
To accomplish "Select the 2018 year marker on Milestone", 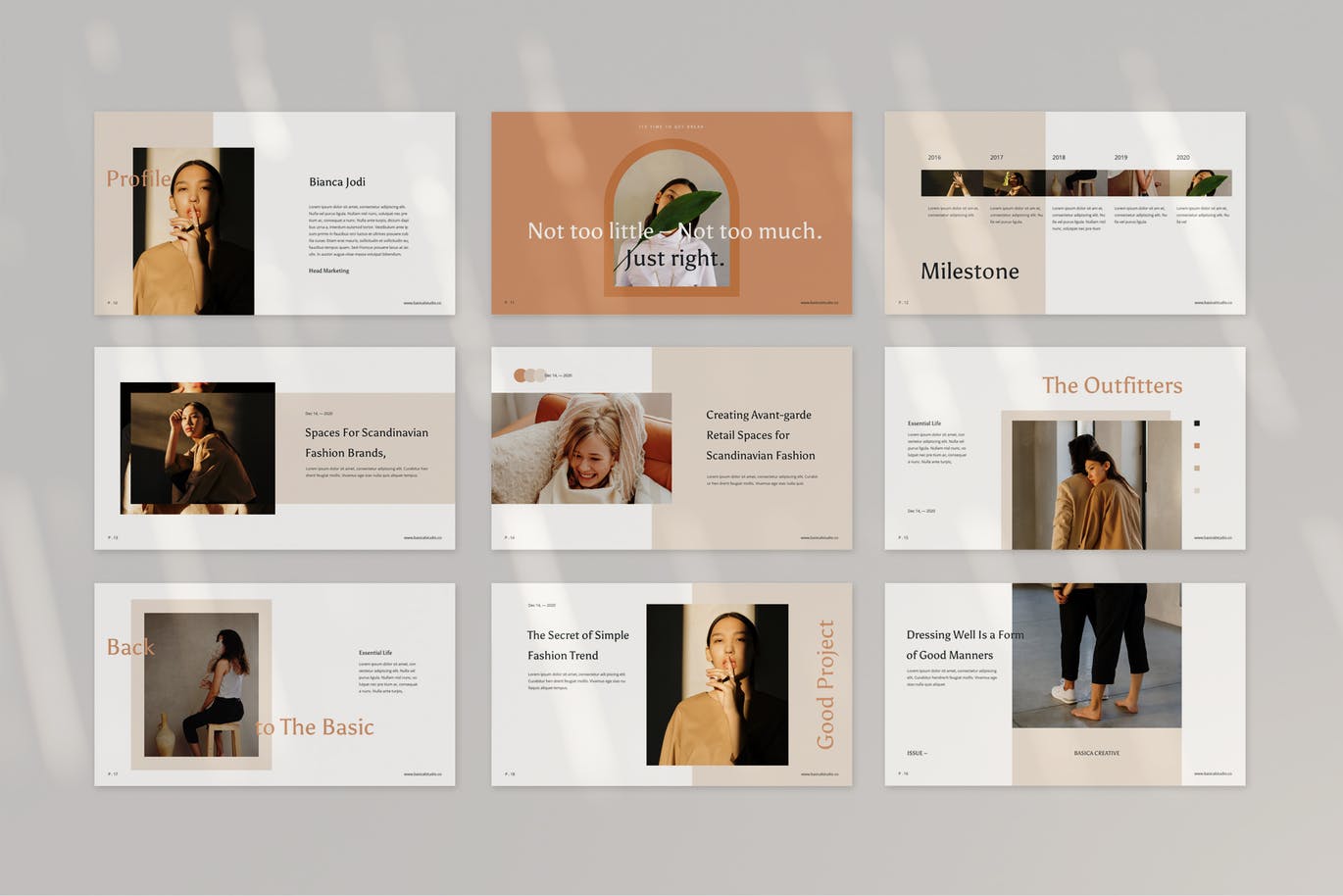I will [x=1059, y=157].
